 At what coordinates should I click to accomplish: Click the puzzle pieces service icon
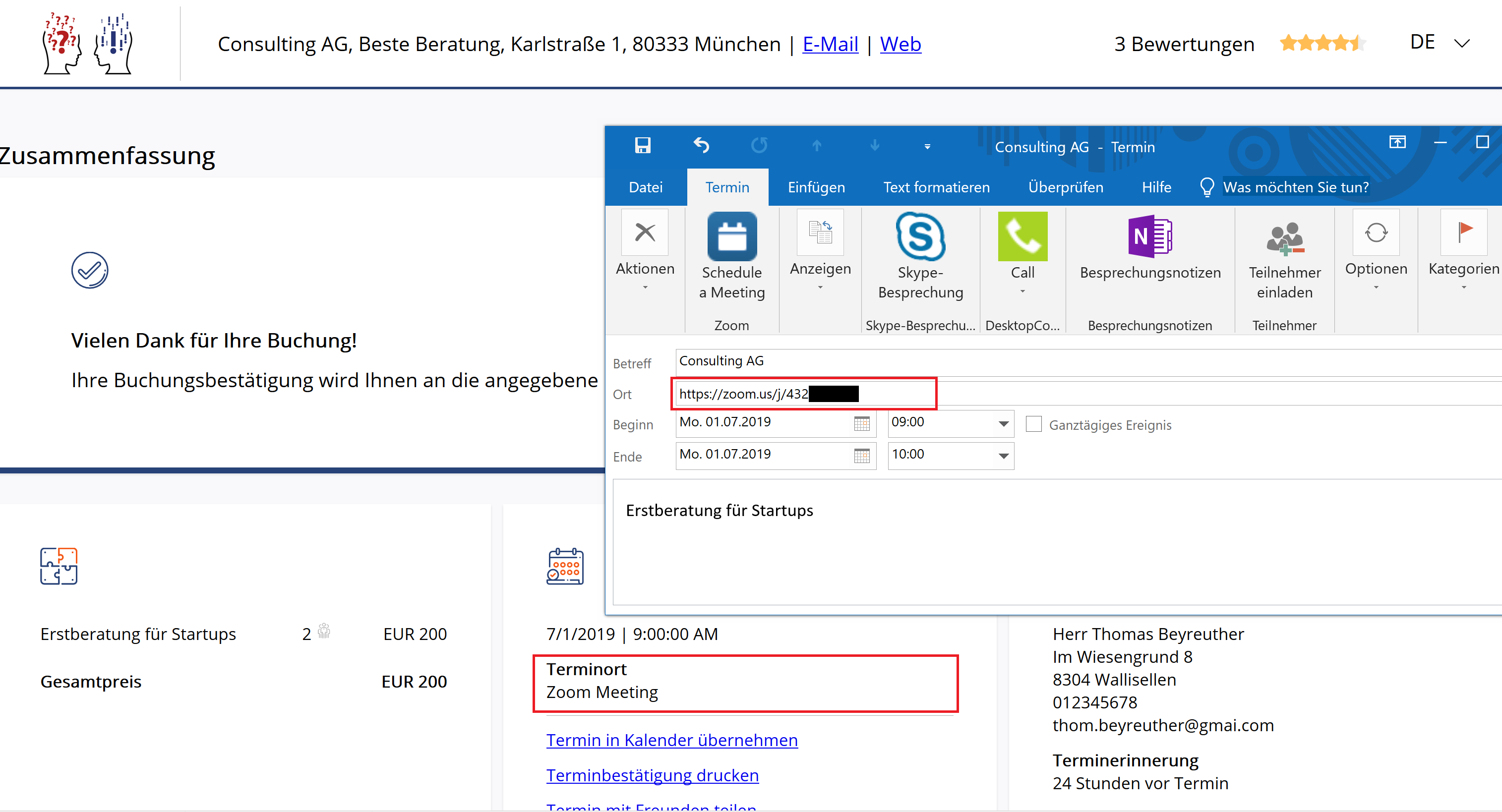pos(59,566)
